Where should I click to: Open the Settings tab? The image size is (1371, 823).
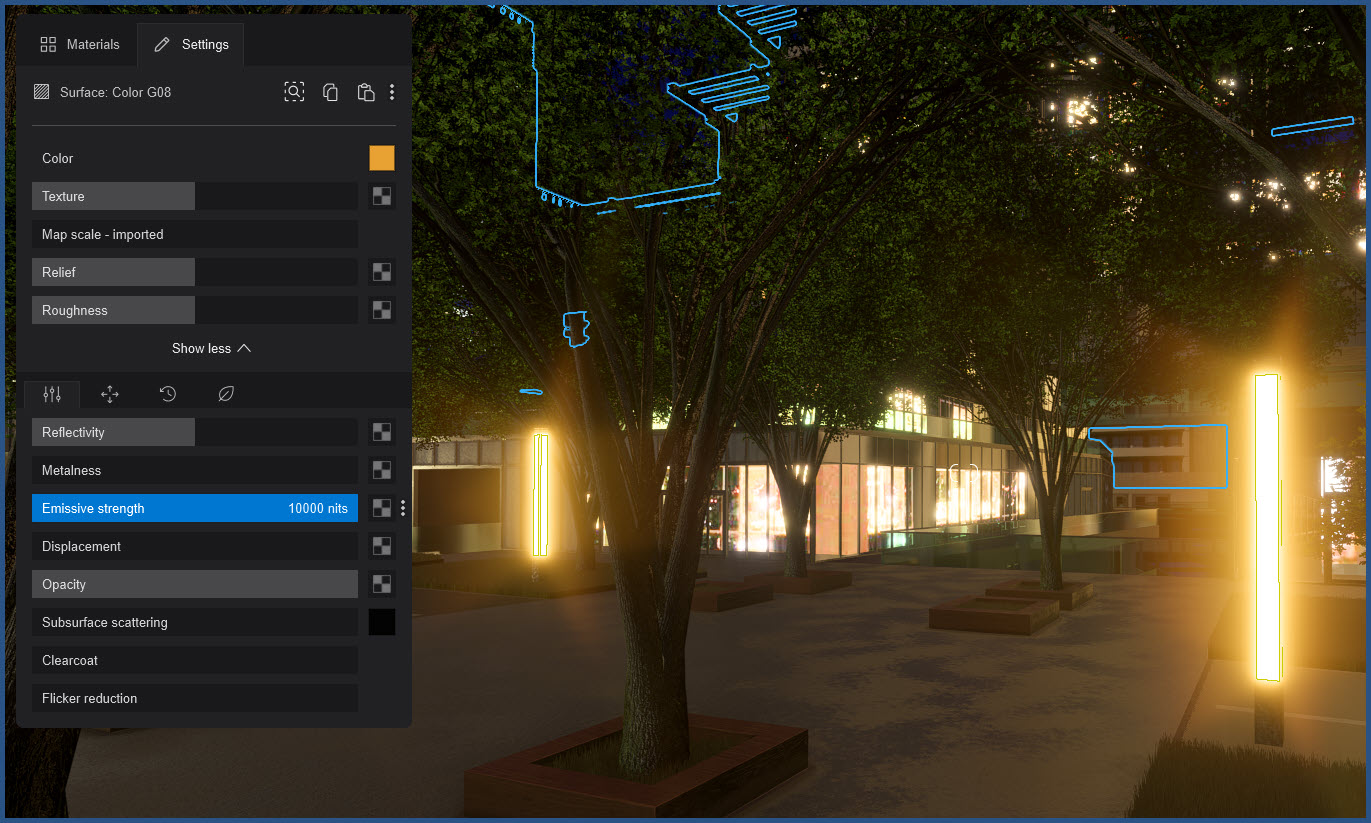click(x=190, y=44)
